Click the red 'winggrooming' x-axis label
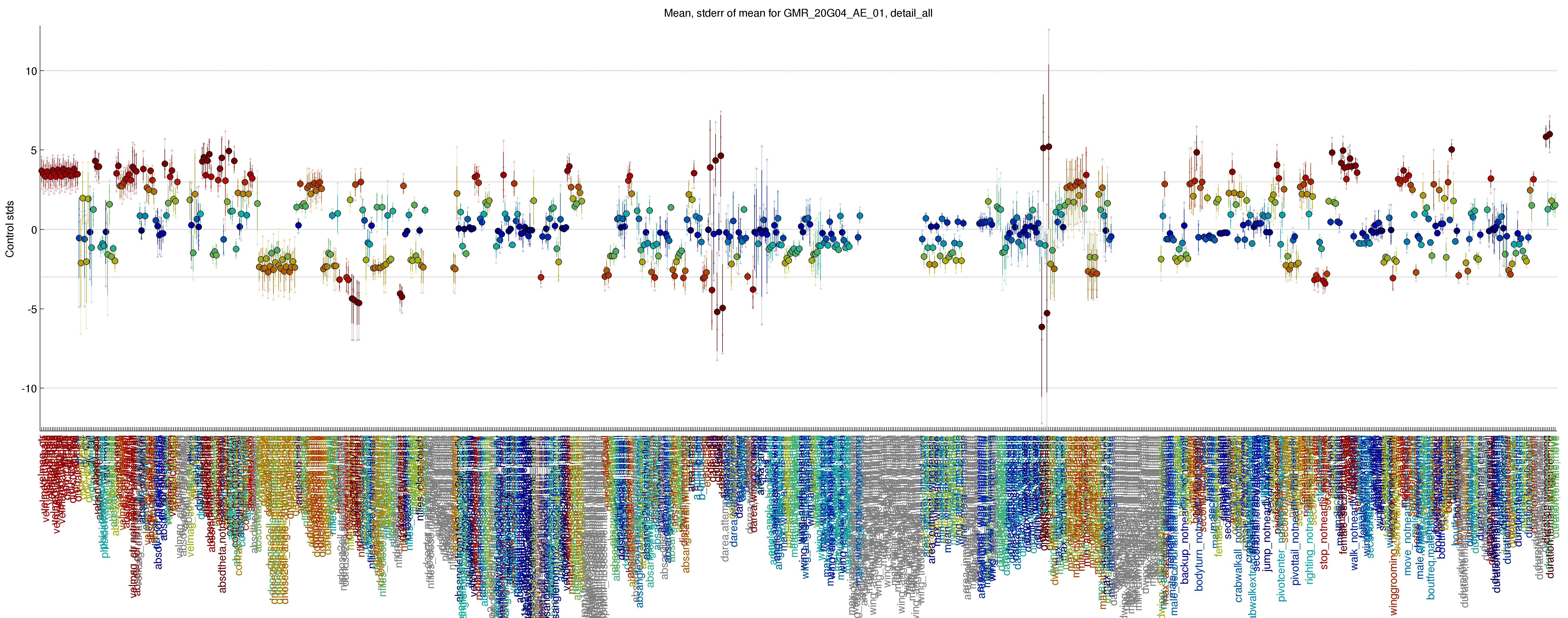Viewport: 1568px width, 618px height. (1394, 582)
